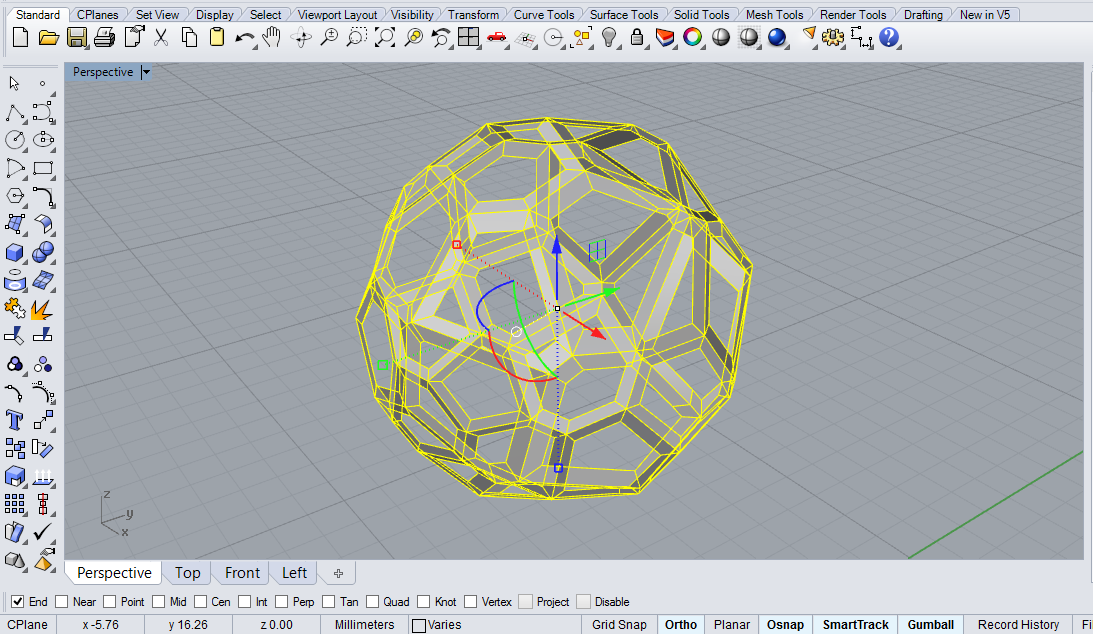Screen dimensions: 1093x634
Task: Select the Pan hand tool
Action: pos(272,37)
